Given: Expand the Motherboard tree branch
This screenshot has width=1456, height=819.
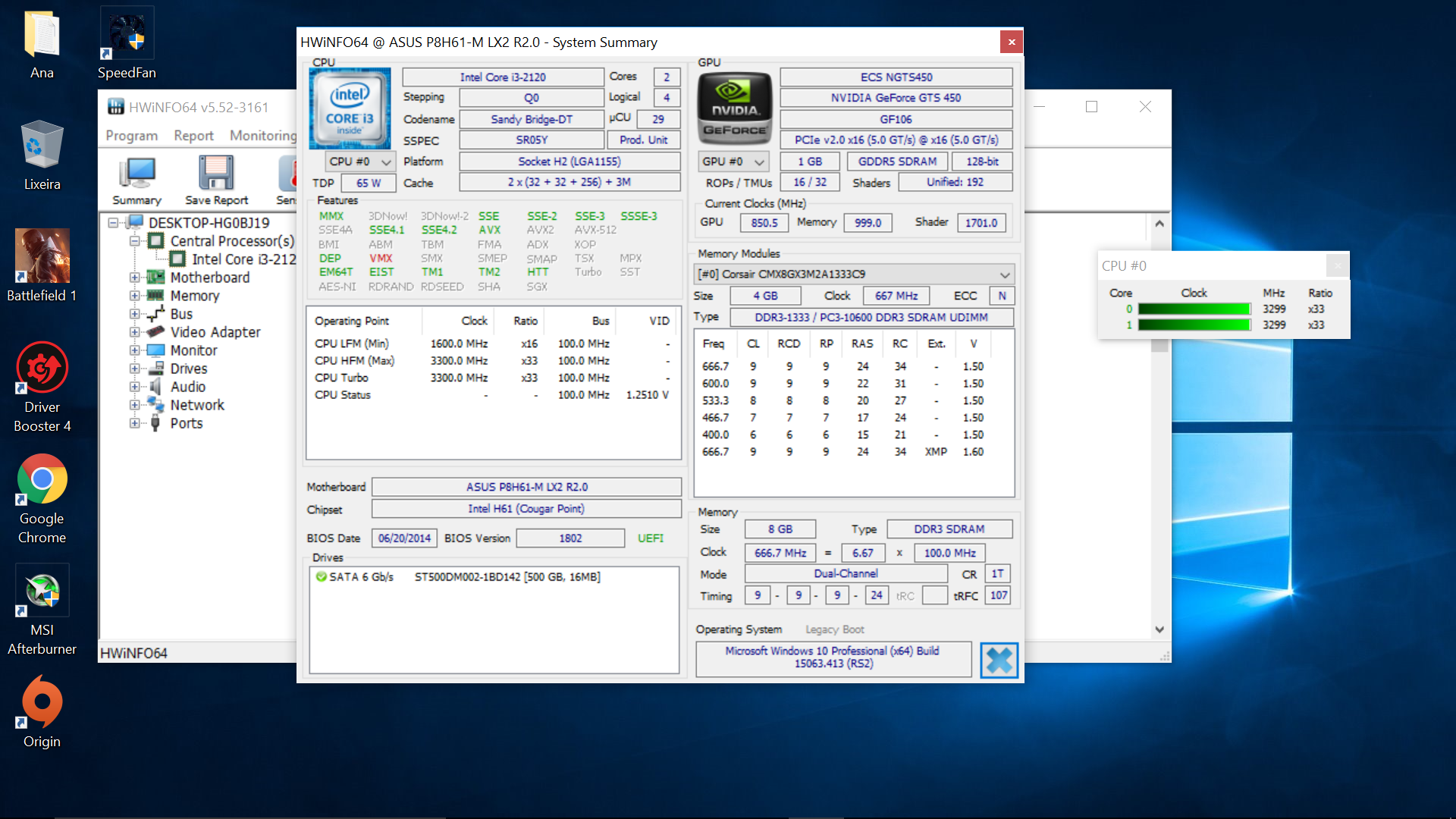Looking at the screenshot, I should (x=134, y=278).
